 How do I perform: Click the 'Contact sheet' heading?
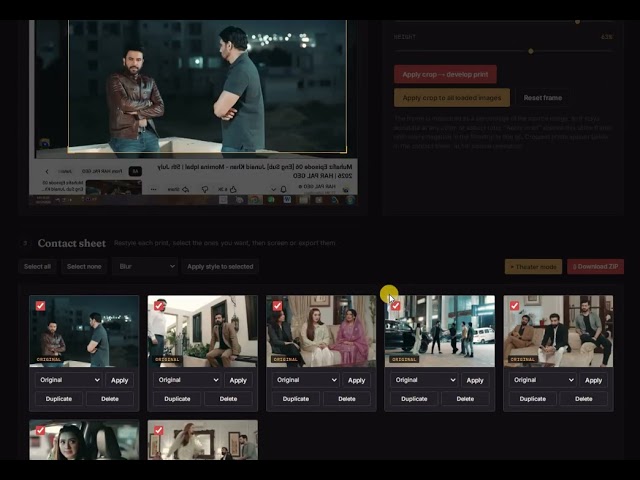point(72,243)
